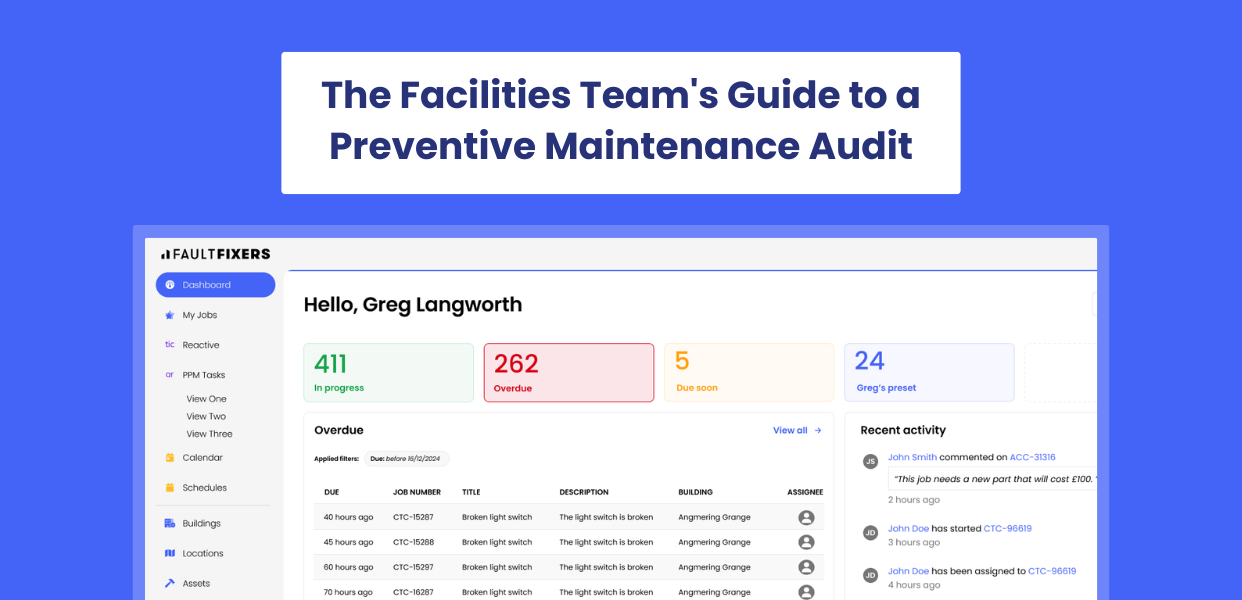Click John Smith's JS avatar in Recent activity
Viewport: 1242px width, 600px height.
869,461
